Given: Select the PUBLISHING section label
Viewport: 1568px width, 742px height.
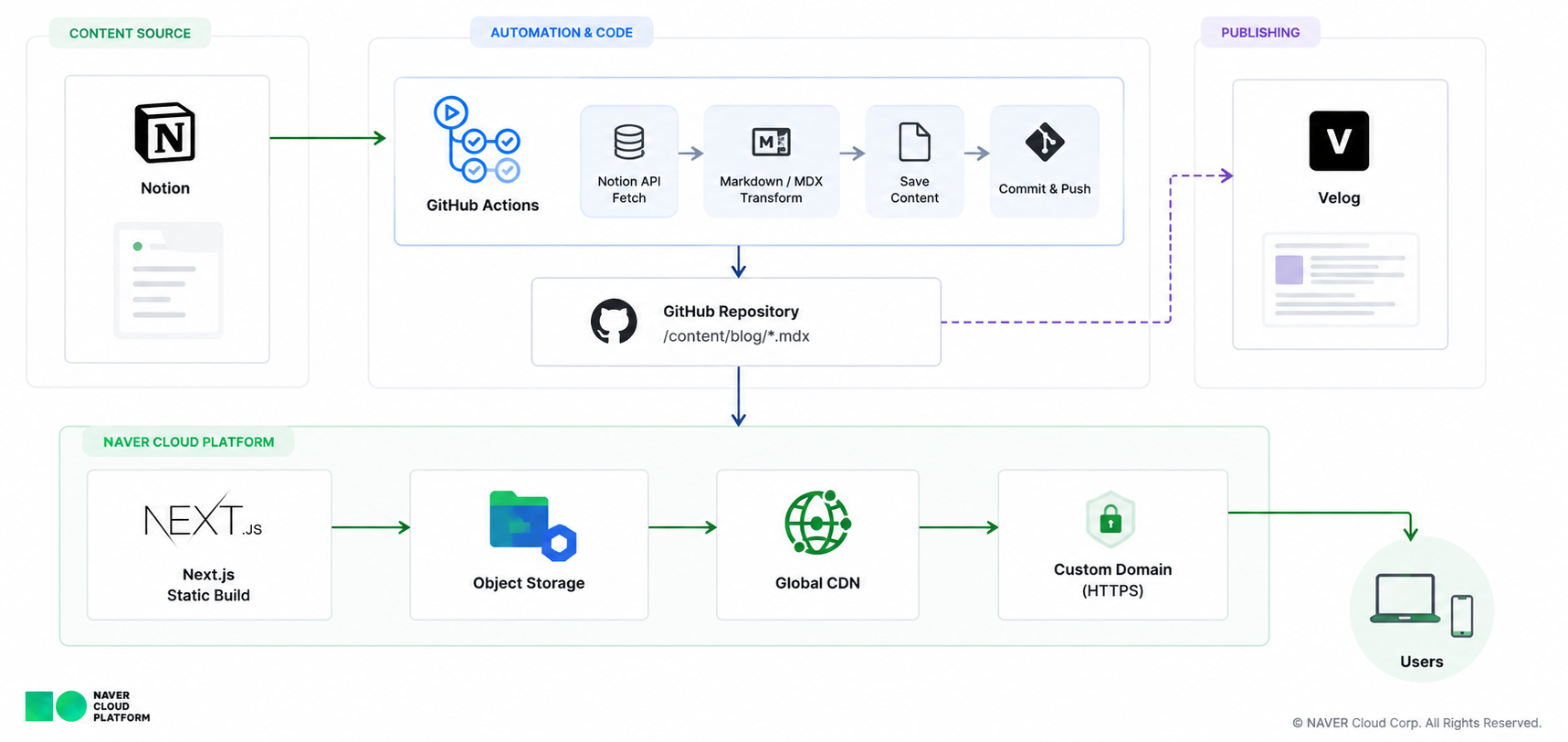Looking at the screenshot, I should (1260, 32).
